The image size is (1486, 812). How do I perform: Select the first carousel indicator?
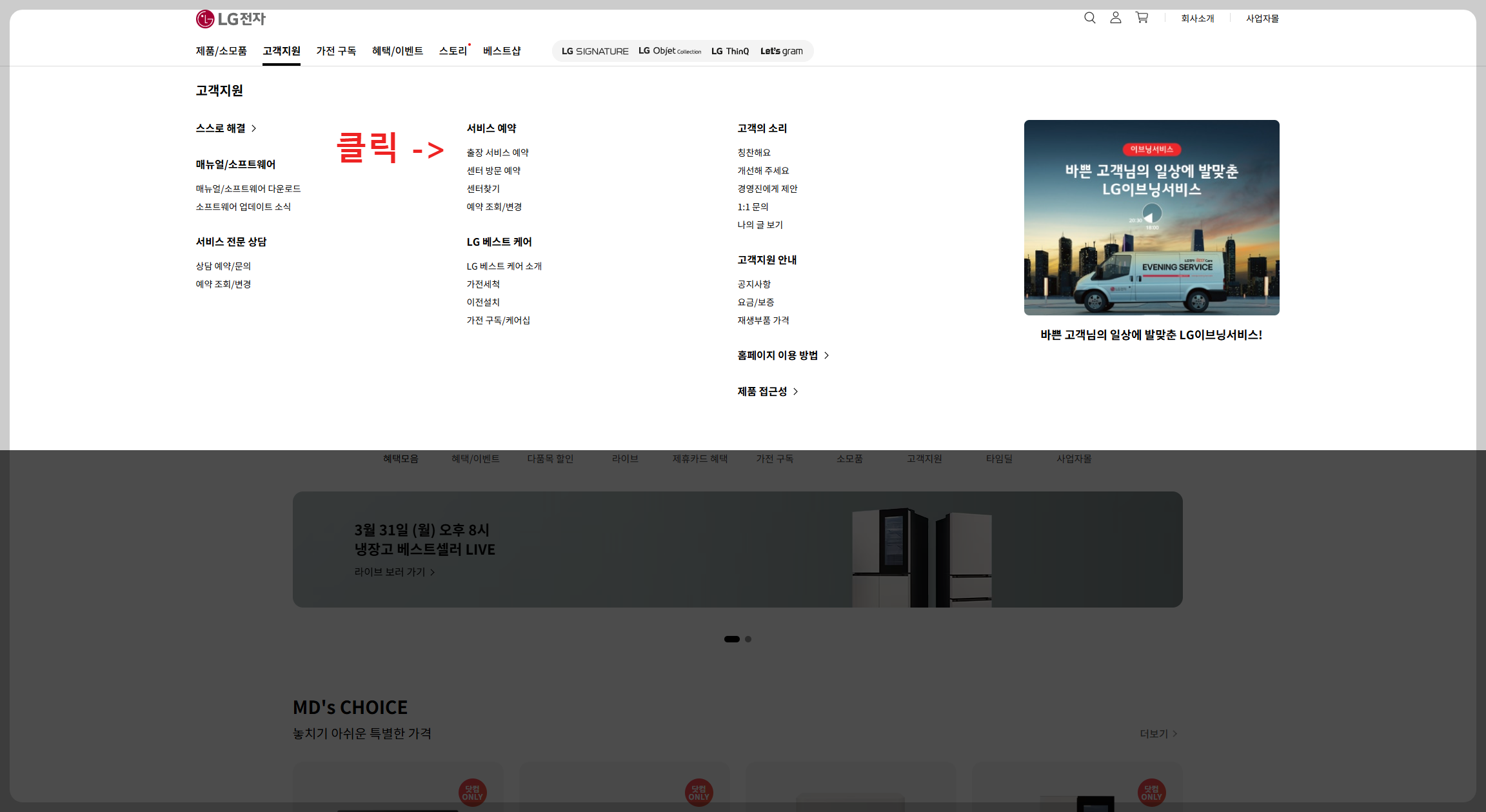coord(731,639)
